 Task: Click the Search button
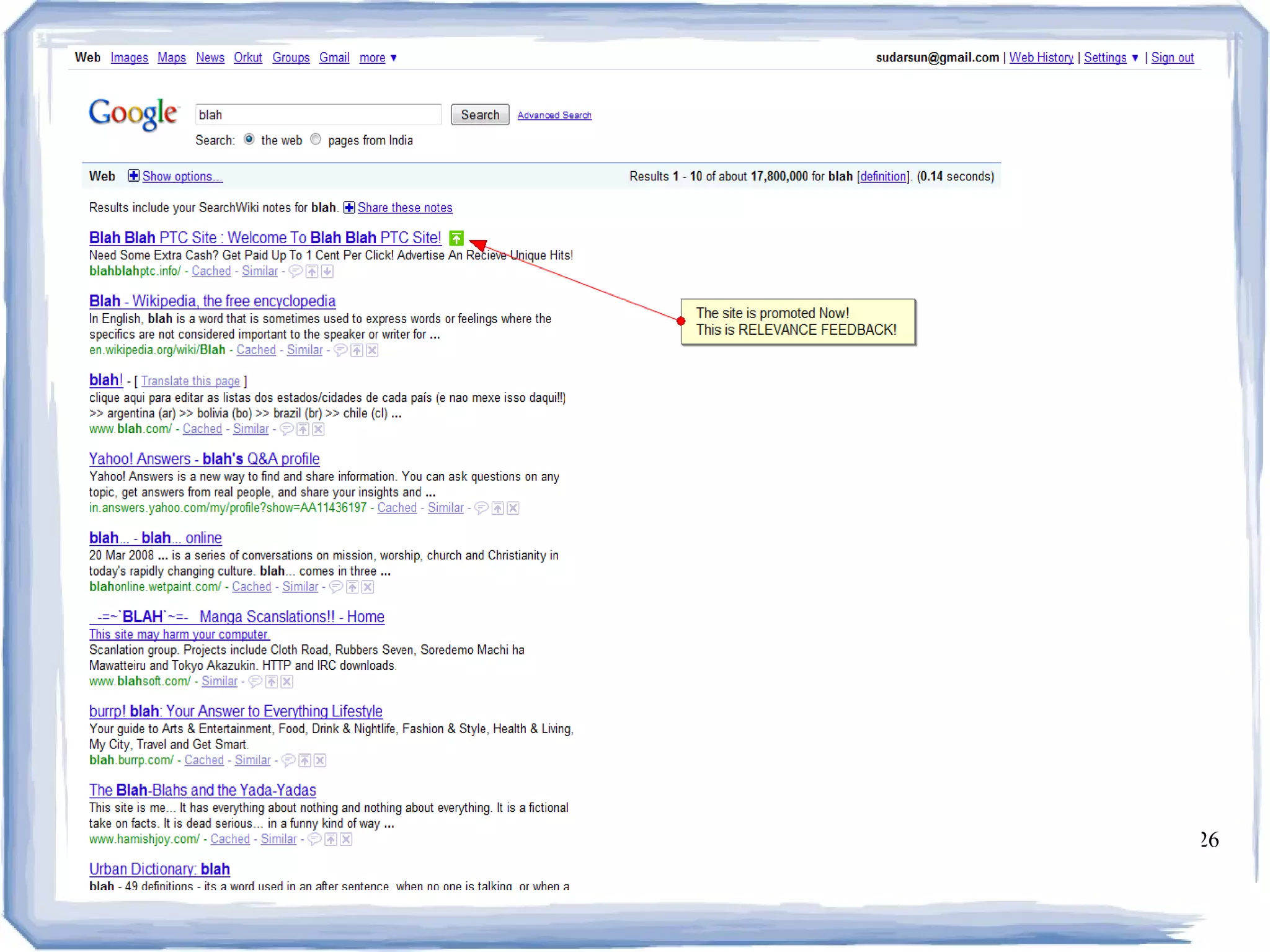pos(480,115)
